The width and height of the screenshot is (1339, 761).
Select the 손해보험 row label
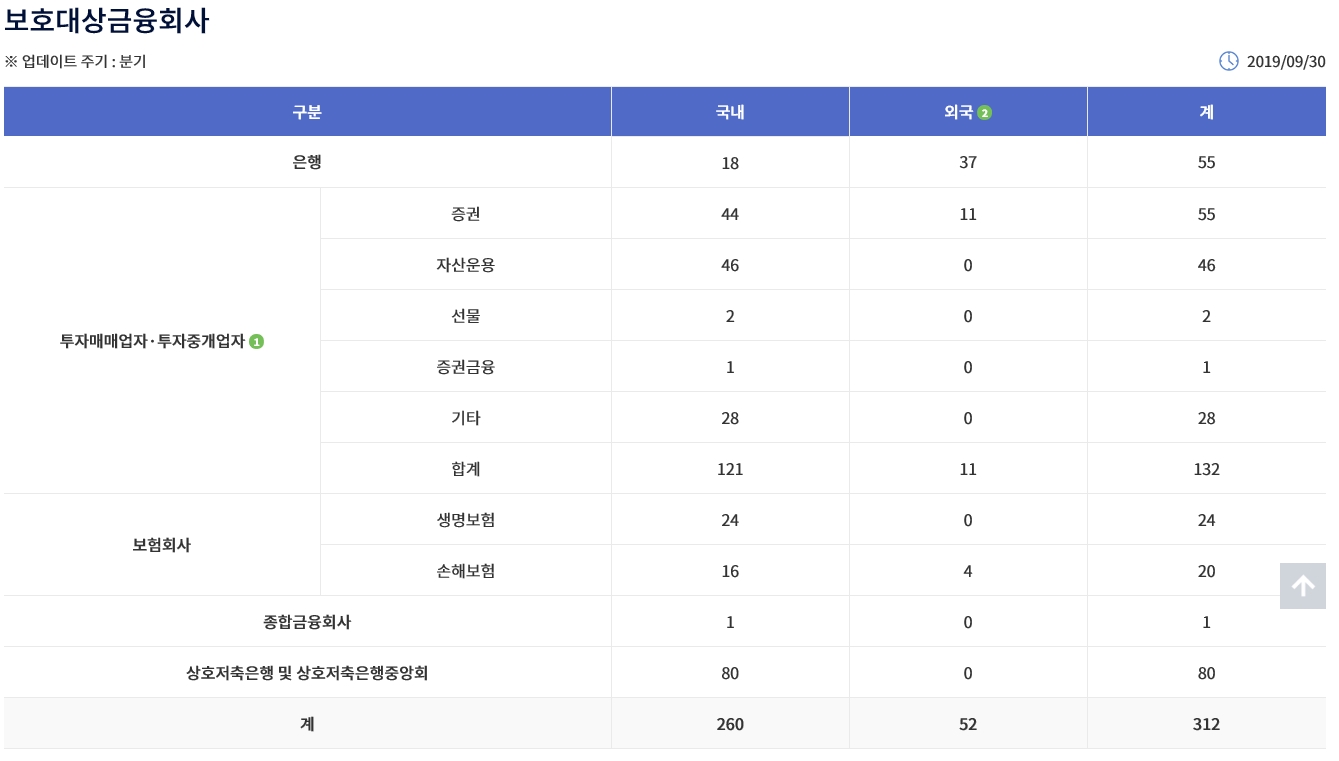(466, 571)
